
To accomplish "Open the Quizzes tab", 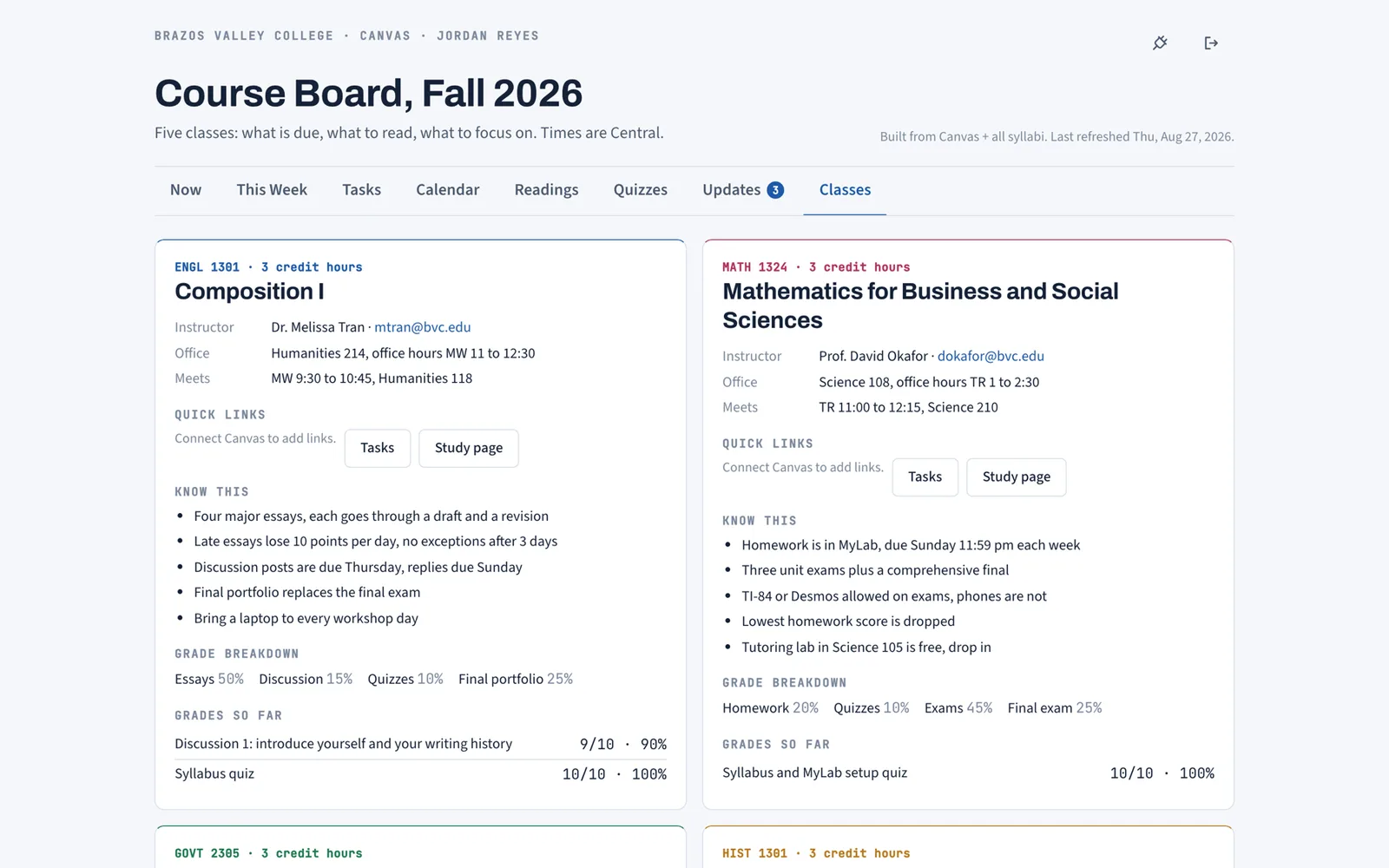I will pos(641,190).
